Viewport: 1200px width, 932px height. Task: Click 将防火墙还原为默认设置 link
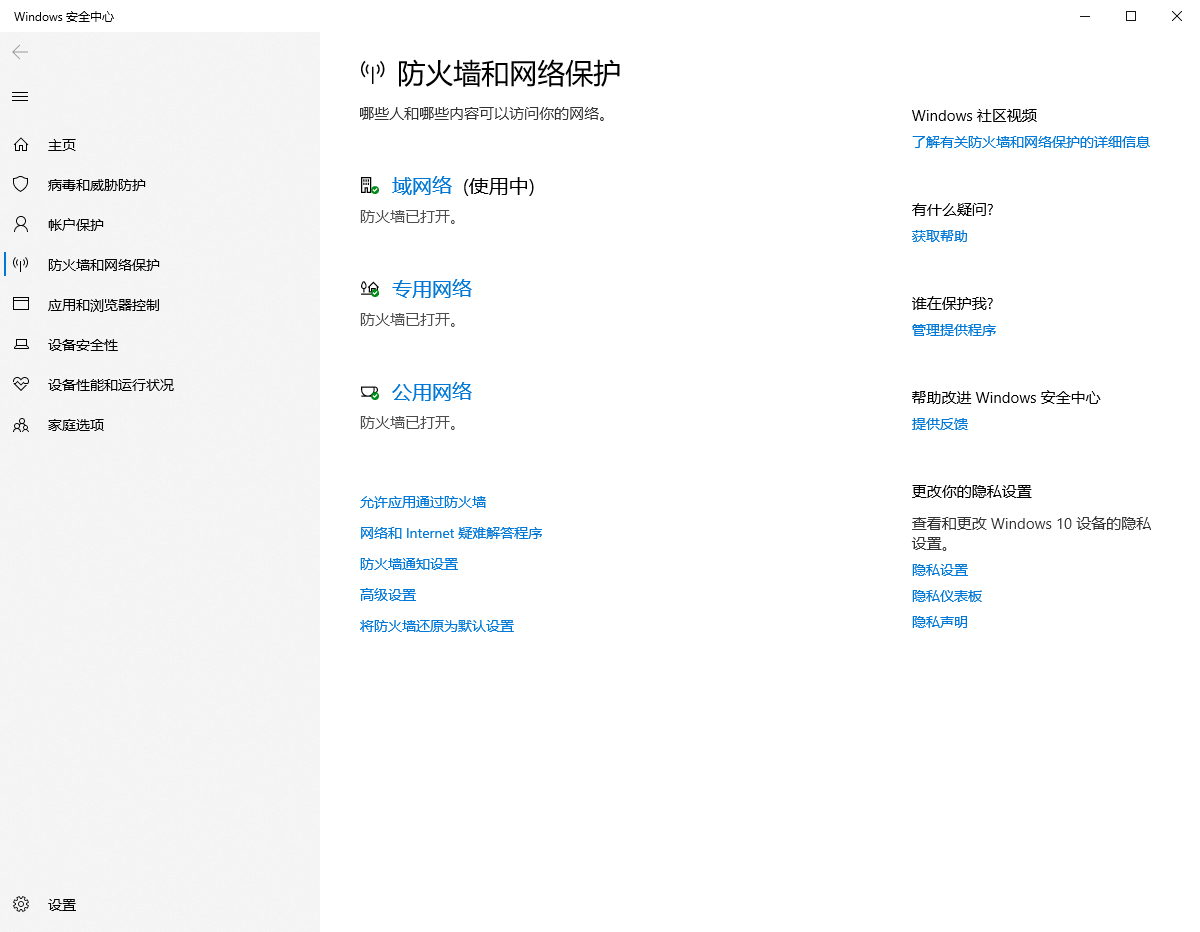(x=437, y=626)
